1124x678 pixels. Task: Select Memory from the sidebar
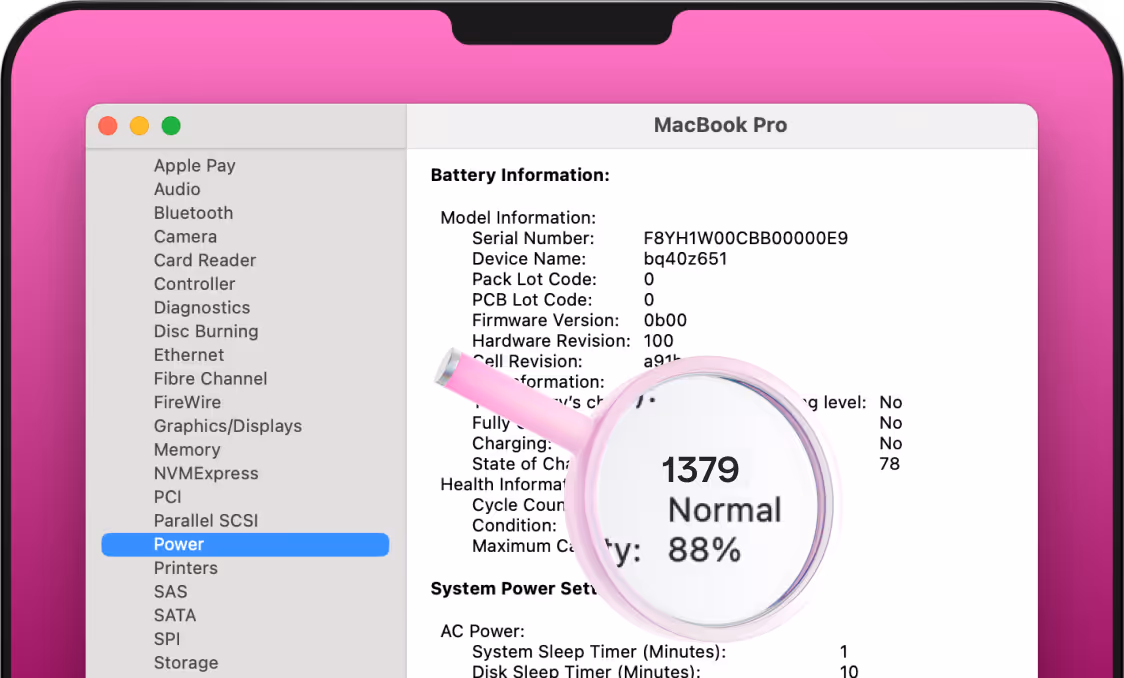(x=187, y=449)
